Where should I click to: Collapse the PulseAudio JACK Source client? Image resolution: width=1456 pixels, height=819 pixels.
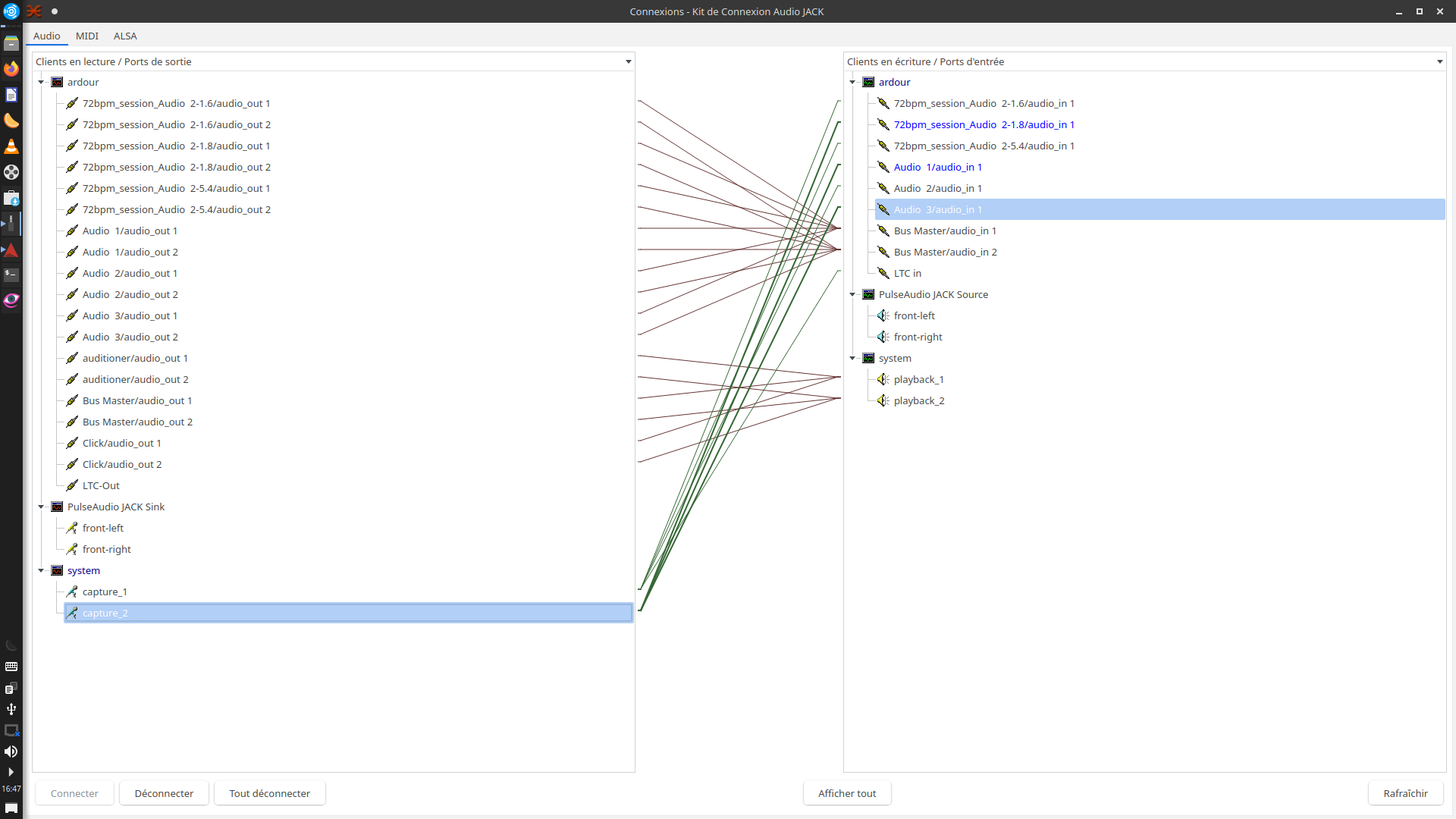coord(852,294)
